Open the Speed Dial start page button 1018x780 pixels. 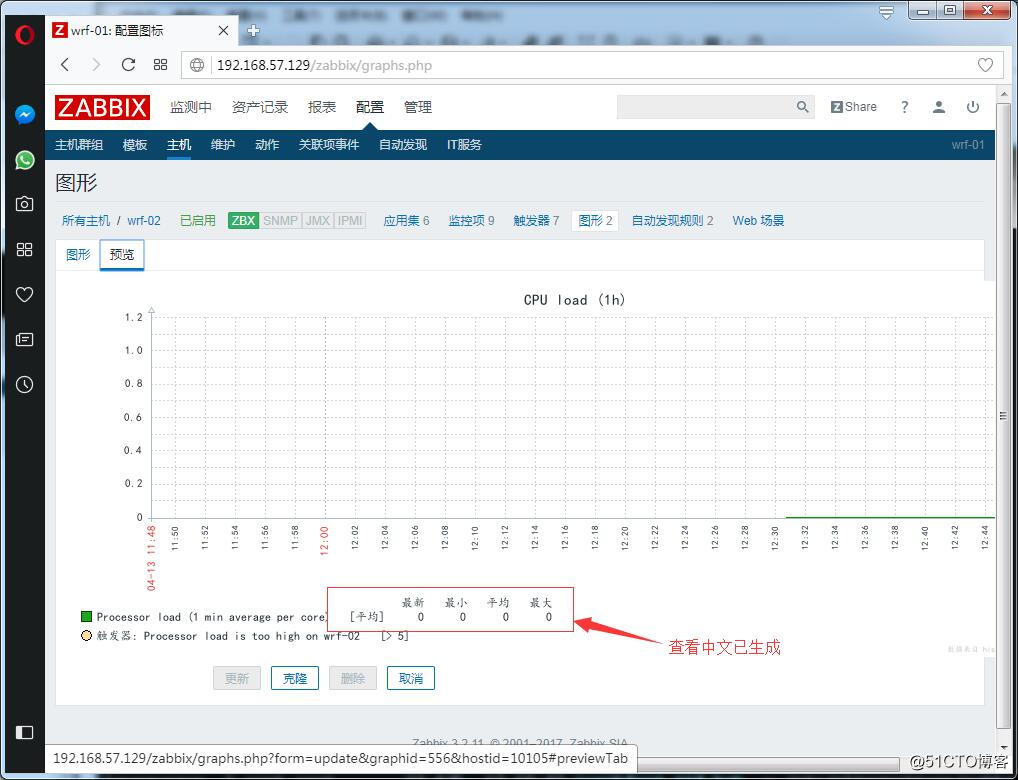160,64
